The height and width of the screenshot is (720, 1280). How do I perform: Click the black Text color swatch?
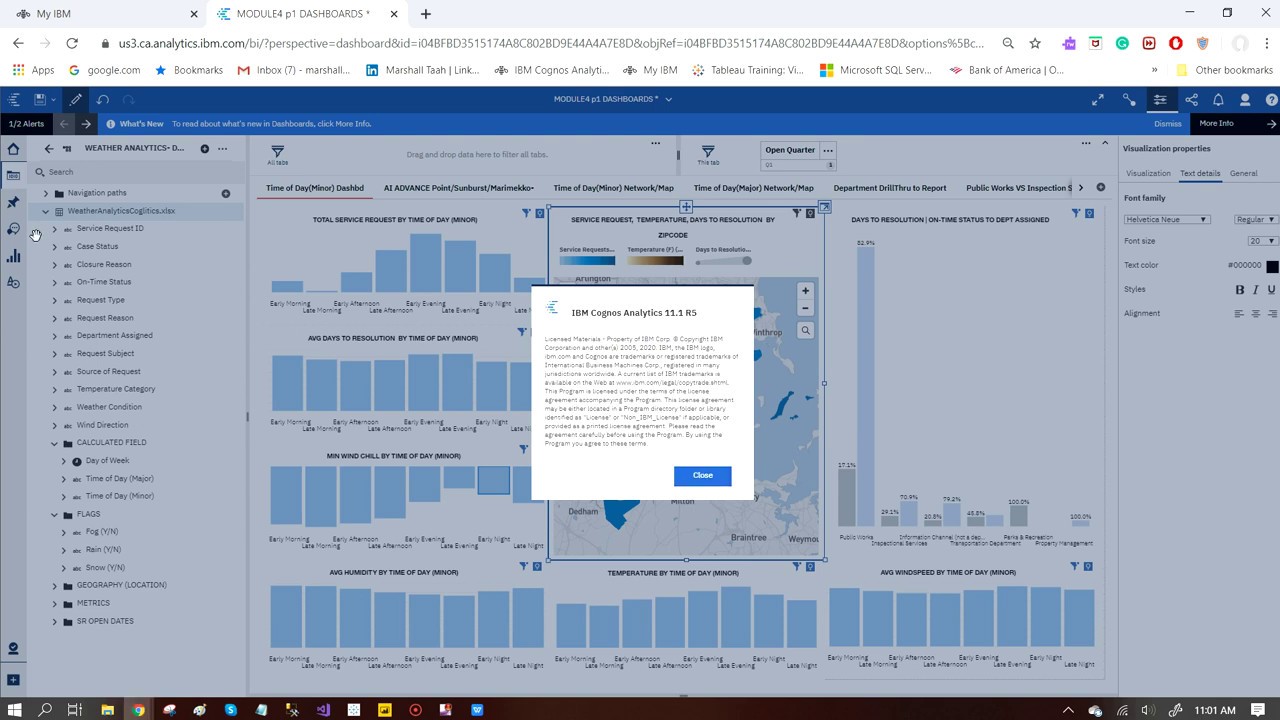point(1271,266)
